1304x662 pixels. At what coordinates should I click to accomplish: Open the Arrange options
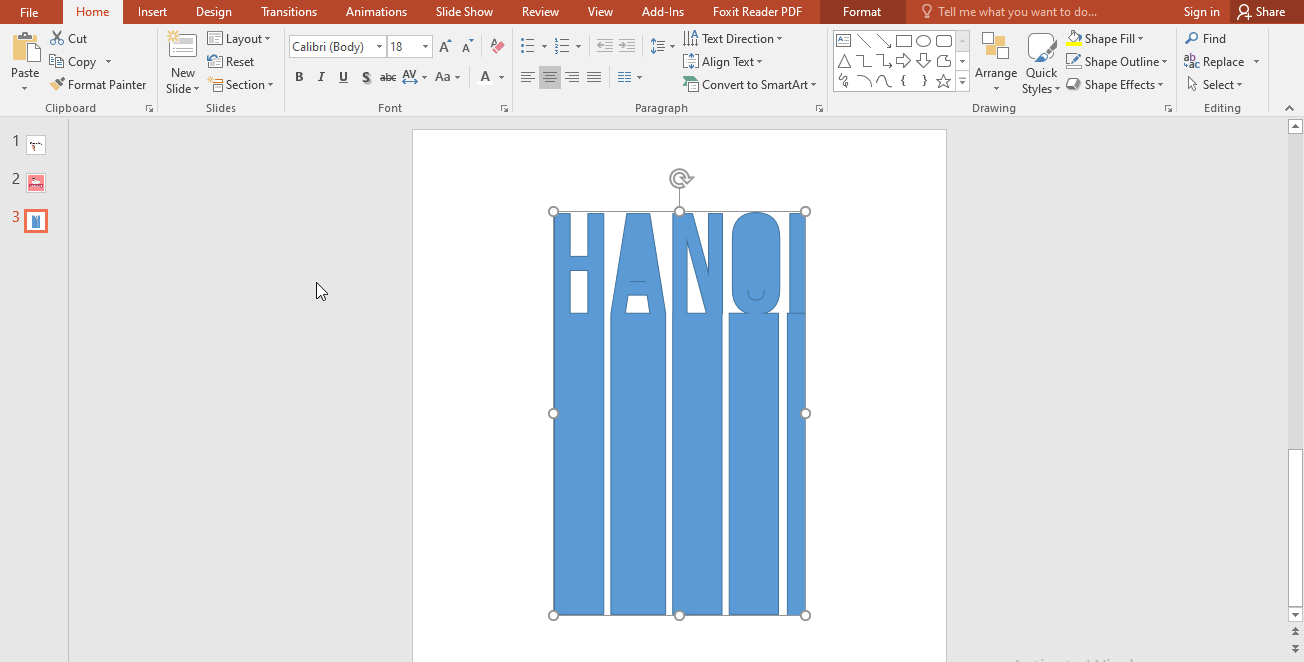pos(996,62)
